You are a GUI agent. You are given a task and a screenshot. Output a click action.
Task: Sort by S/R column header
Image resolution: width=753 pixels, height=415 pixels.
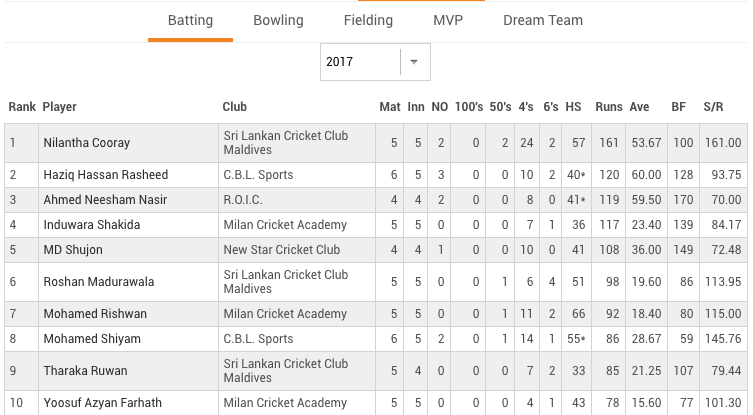[x=713, y=107]
